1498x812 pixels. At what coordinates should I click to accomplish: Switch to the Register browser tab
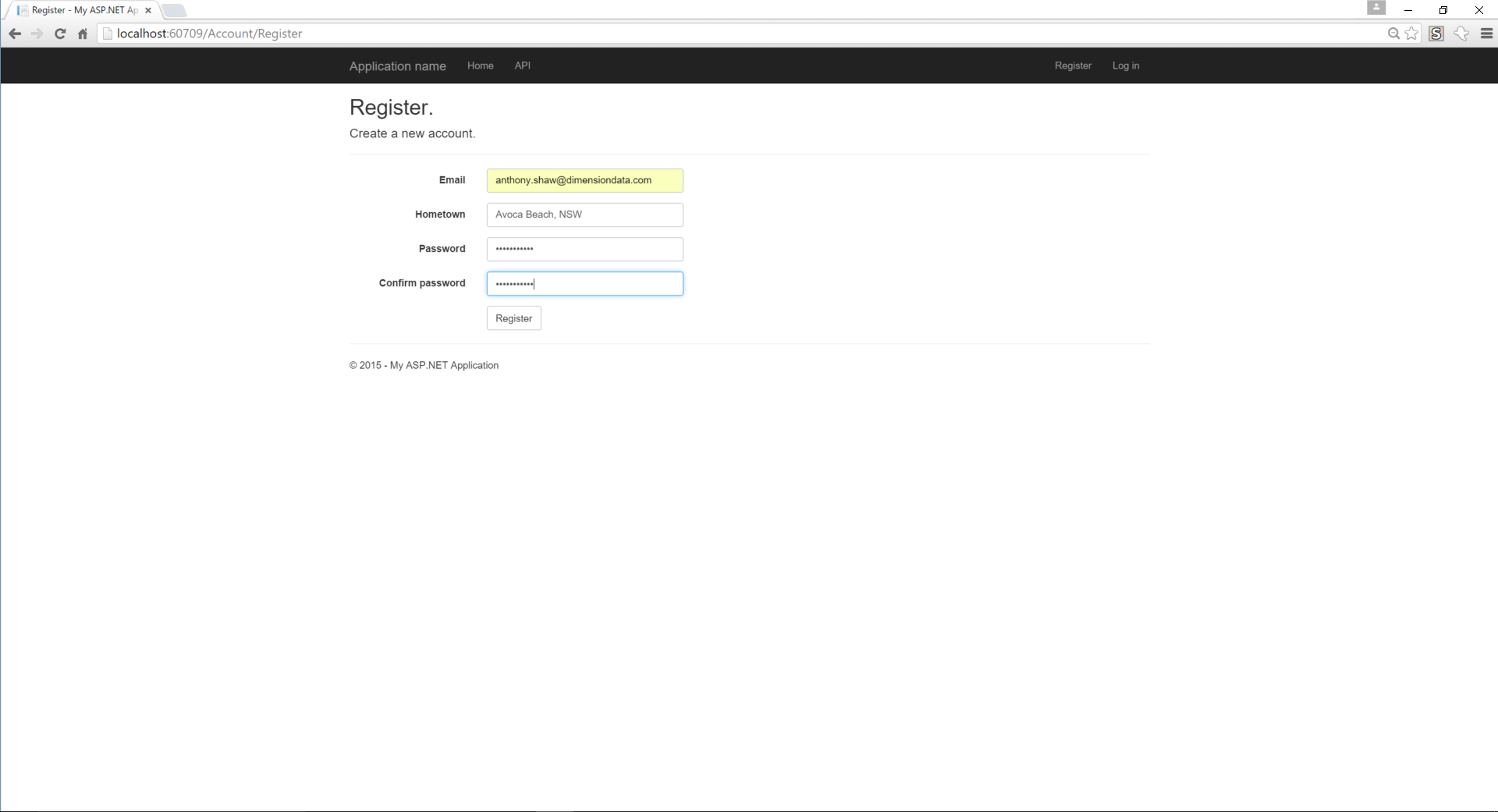point(78,10)
